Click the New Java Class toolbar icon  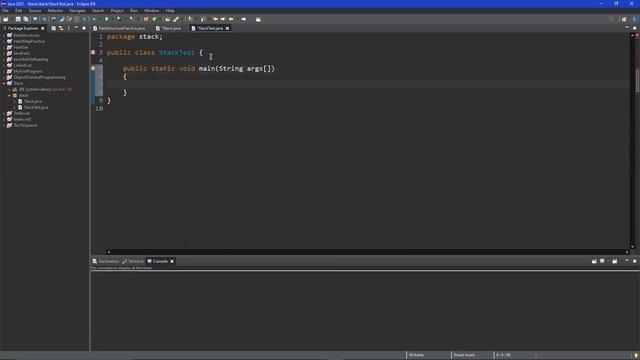155,19
